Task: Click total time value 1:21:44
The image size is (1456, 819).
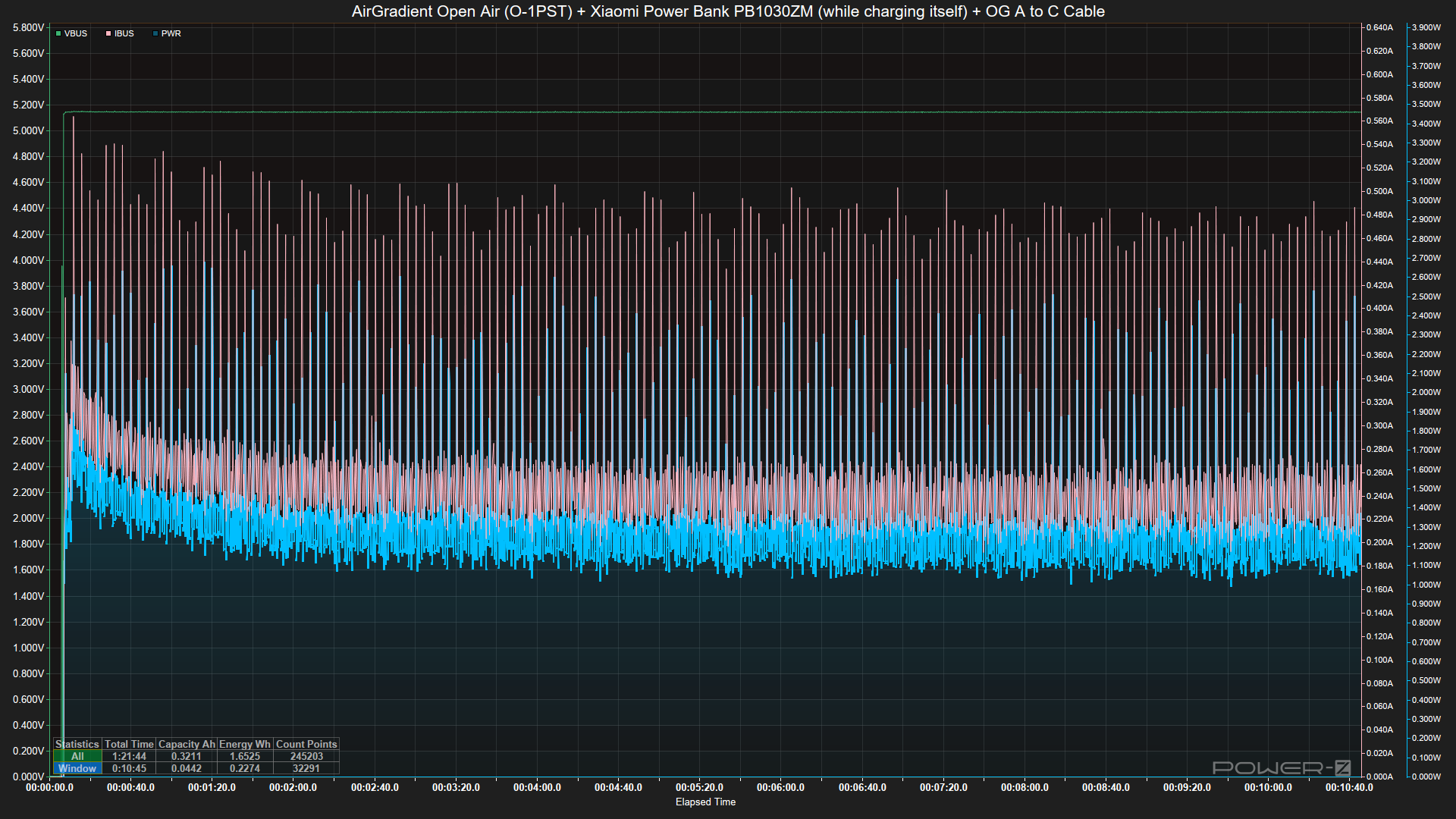Action: 129,756
